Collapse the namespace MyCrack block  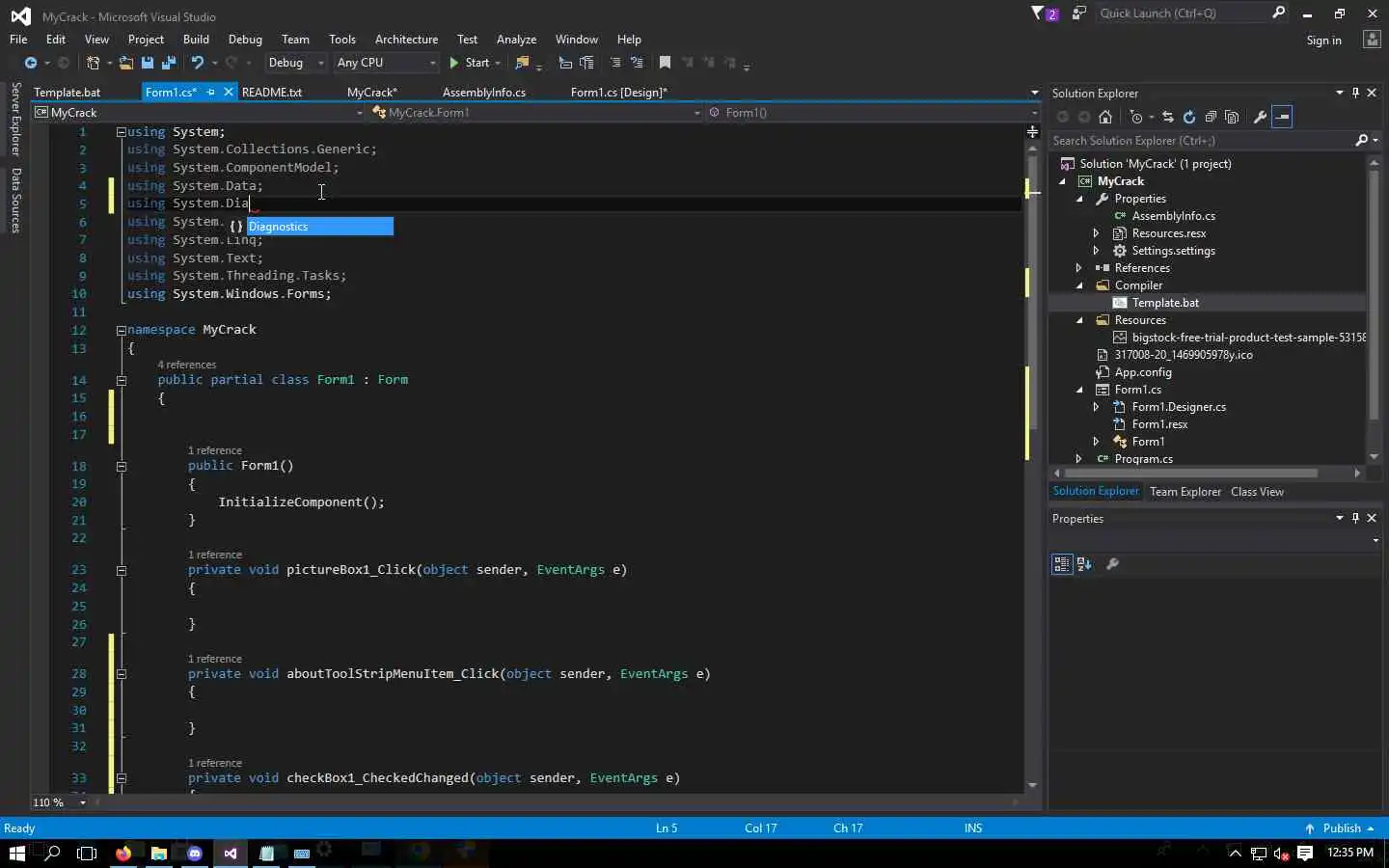pos(122,330)
